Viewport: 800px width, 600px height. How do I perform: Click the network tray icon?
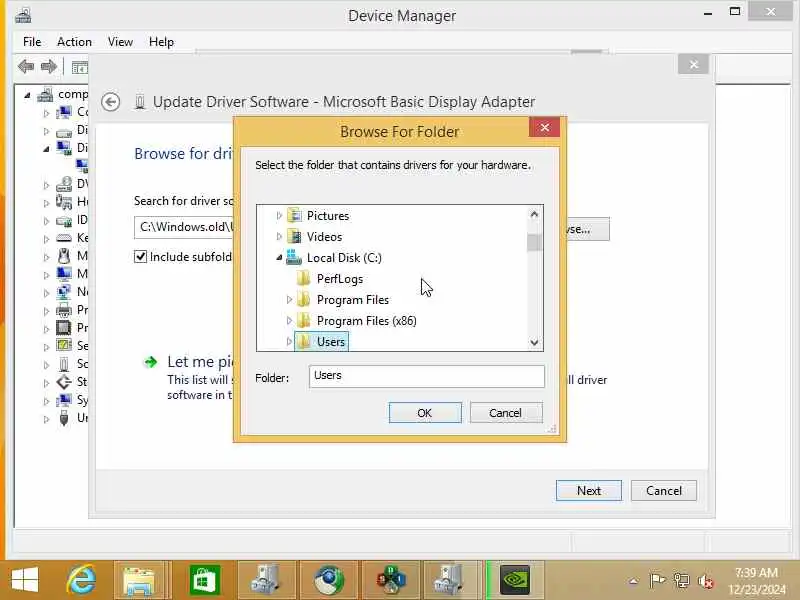tap(681, 581)
